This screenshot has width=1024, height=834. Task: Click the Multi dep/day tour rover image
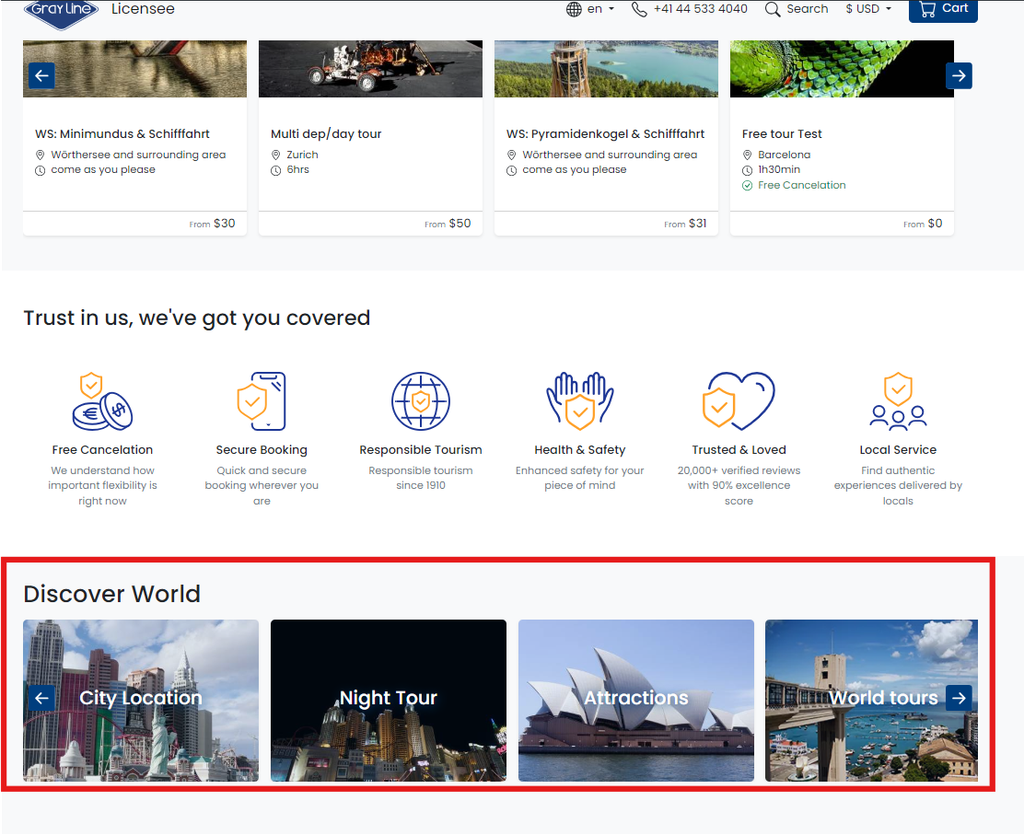coord(370,69)
